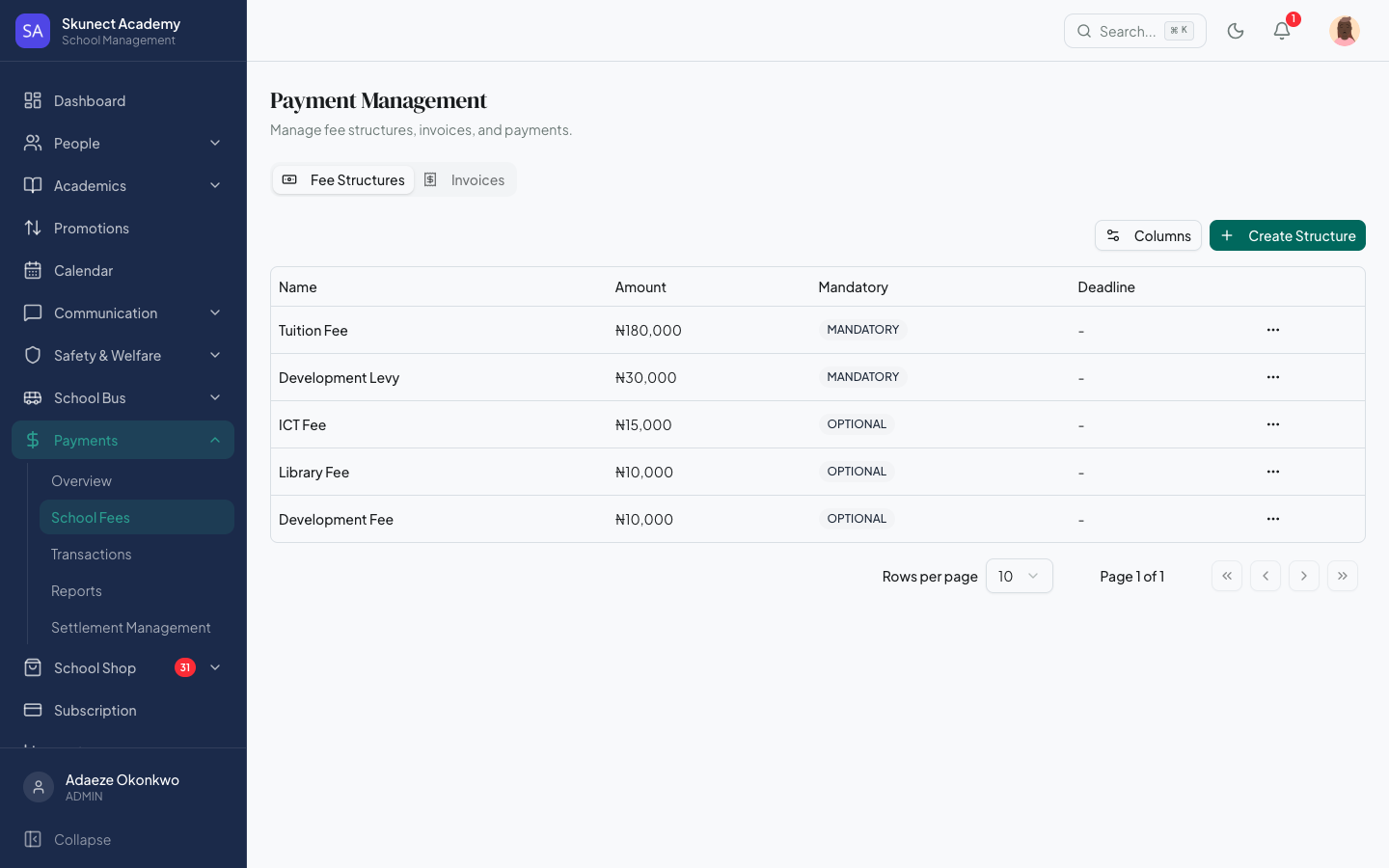The height and width of the screenshot is (868, 1389).
Task: Toggle dark mode moon icon
Action: click(x=1236, y=31)
